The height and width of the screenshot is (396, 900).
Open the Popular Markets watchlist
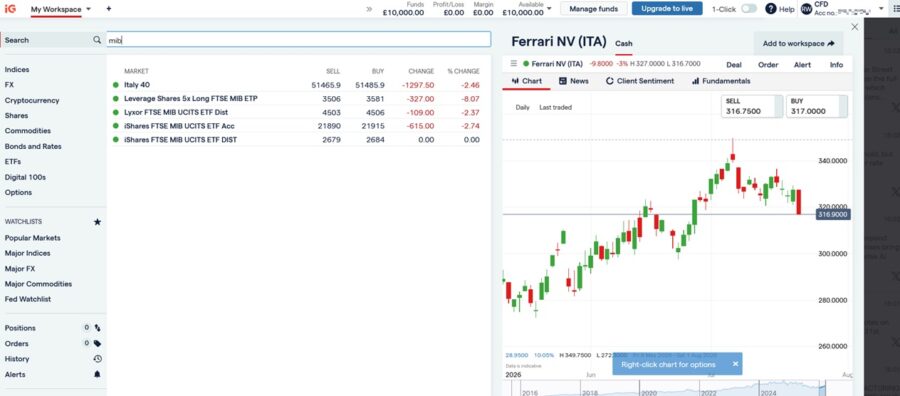pyautogui.click(x=33, y=238)
